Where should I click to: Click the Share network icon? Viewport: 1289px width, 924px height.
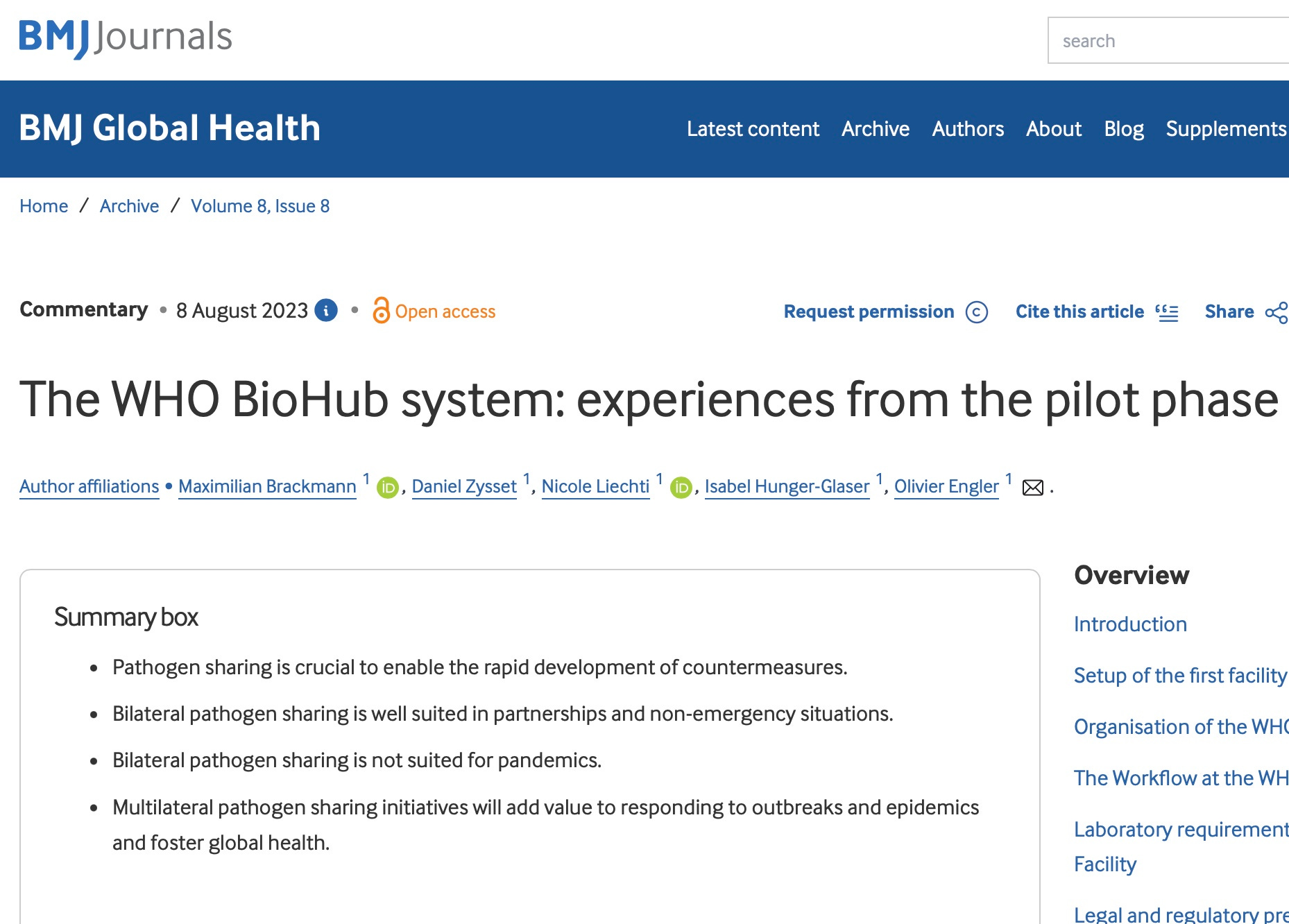[x=1277, y=312]
